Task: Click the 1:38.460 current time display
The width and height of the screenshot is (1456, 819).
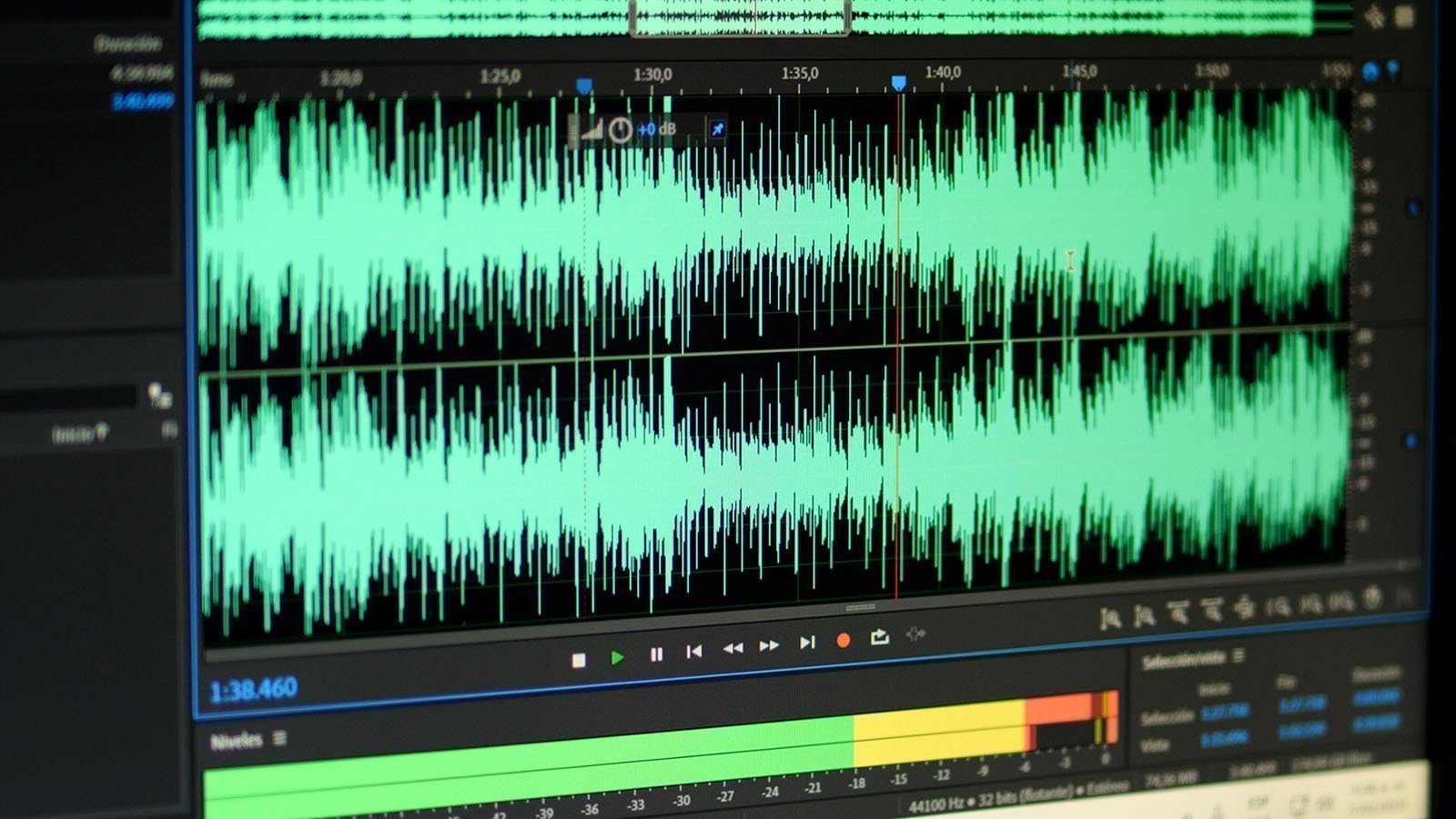Action: coord(254,689)
